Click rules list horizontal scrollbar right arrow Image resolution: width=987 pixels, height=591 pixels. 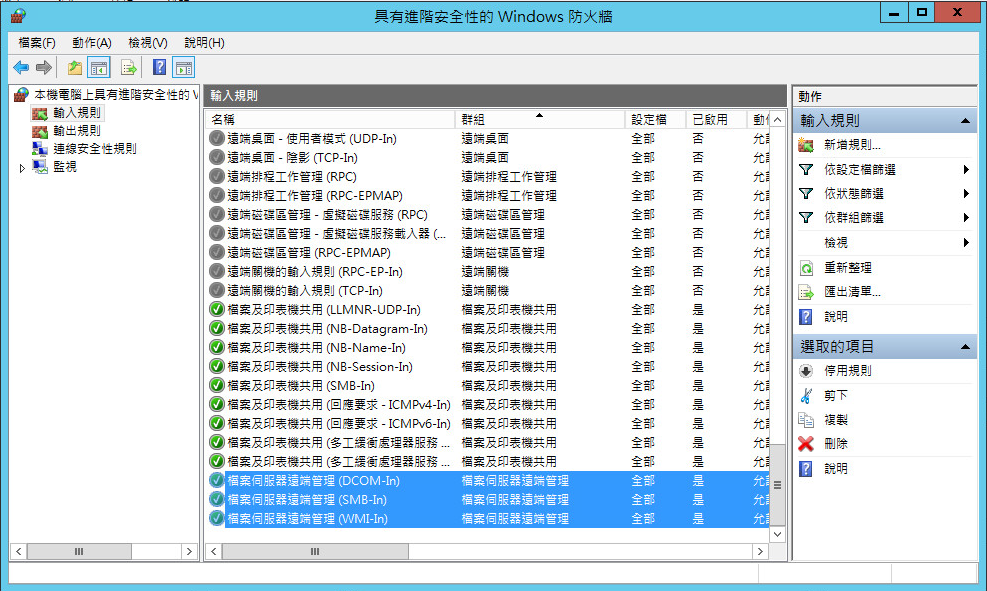click(x=760, y=551)
